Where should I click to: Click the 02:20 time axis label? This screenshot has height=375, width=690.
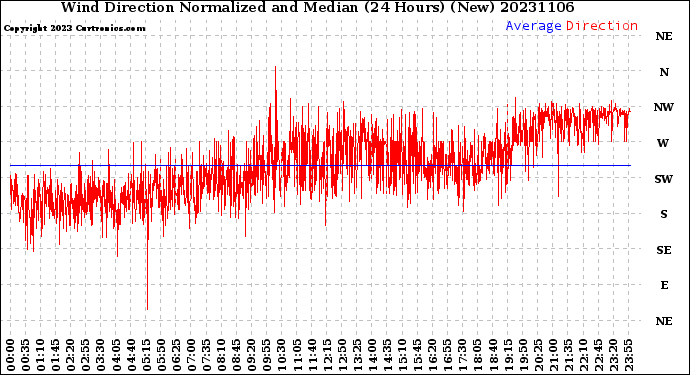tap(71, 355)
